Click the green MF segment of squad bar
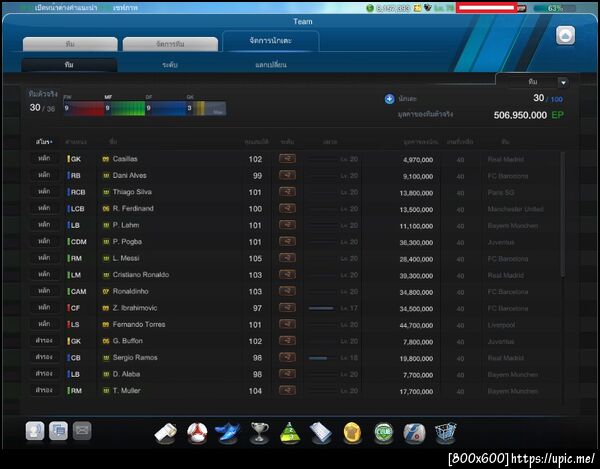This screenshot has width=600, height=469. (125, 108)
